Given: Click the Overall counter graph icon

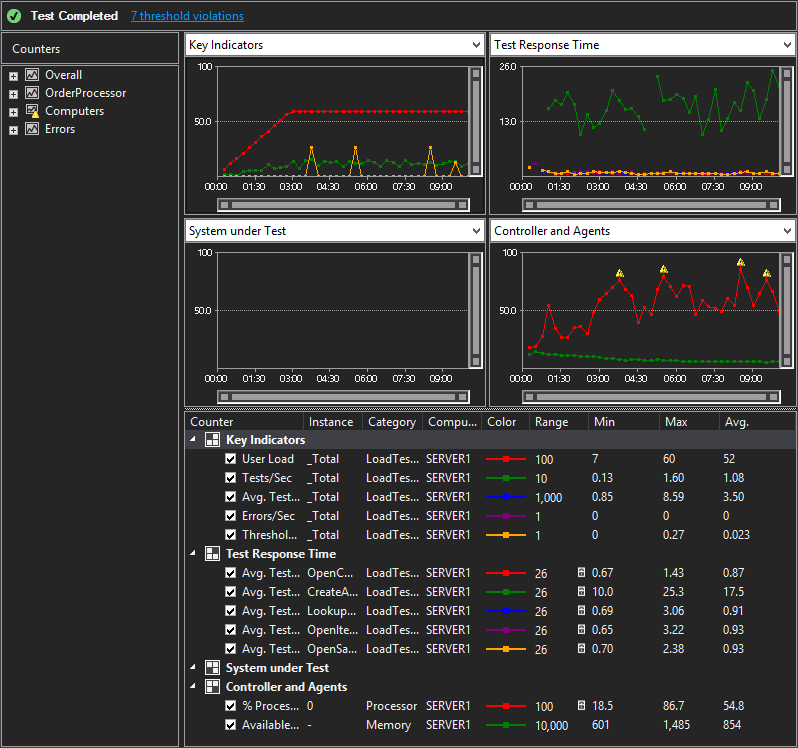Looking at the screenshot, I should [x=32, y=75].
